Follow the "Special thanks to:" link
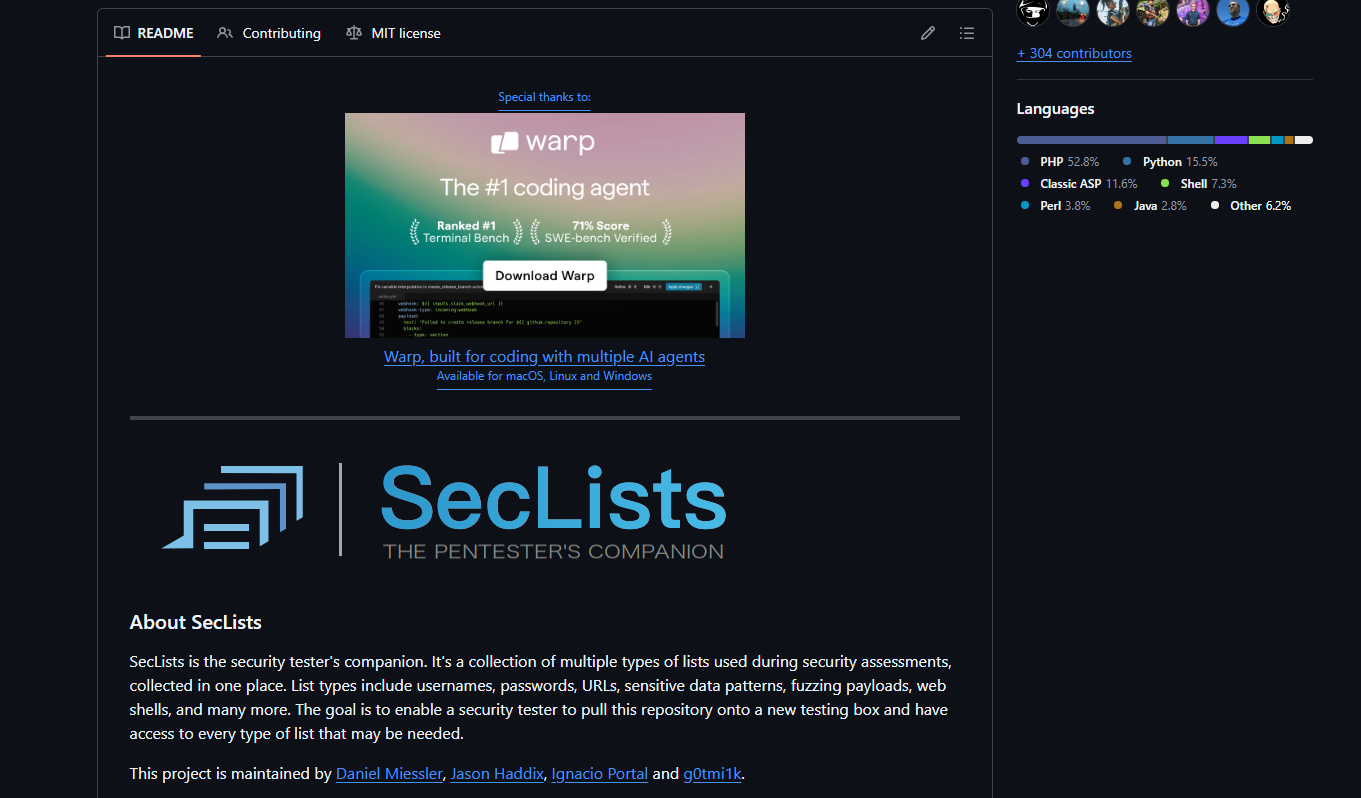Screen dimensions: 1361x798 point(545,97)
